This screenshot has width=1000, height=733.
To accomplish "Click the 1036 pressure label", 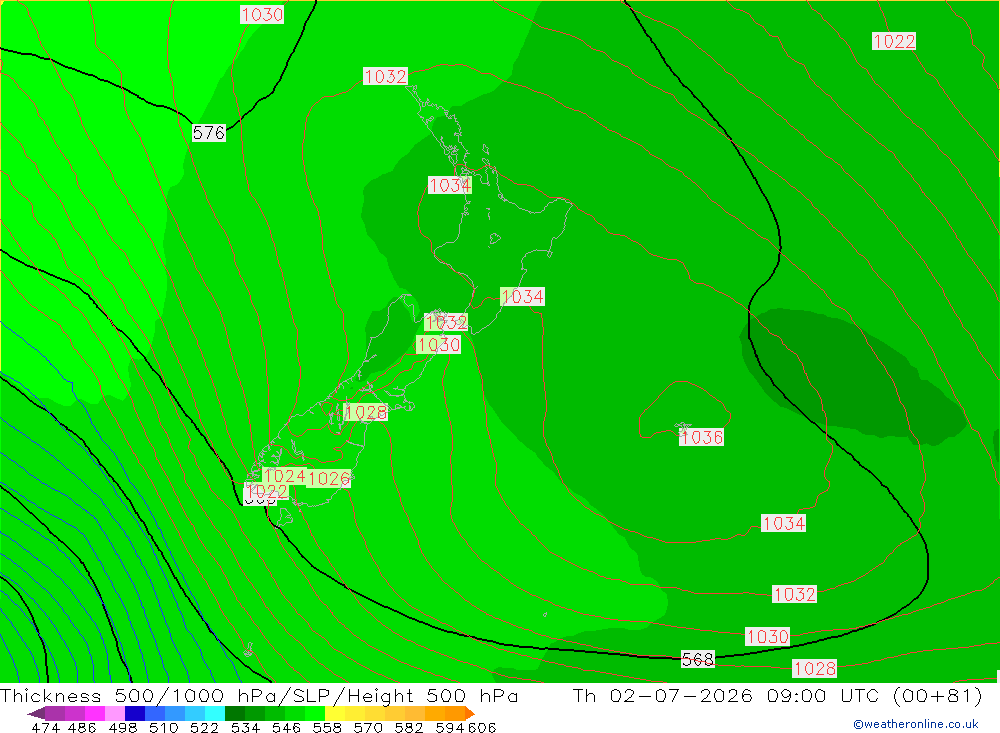I will (x=701, y=437).
